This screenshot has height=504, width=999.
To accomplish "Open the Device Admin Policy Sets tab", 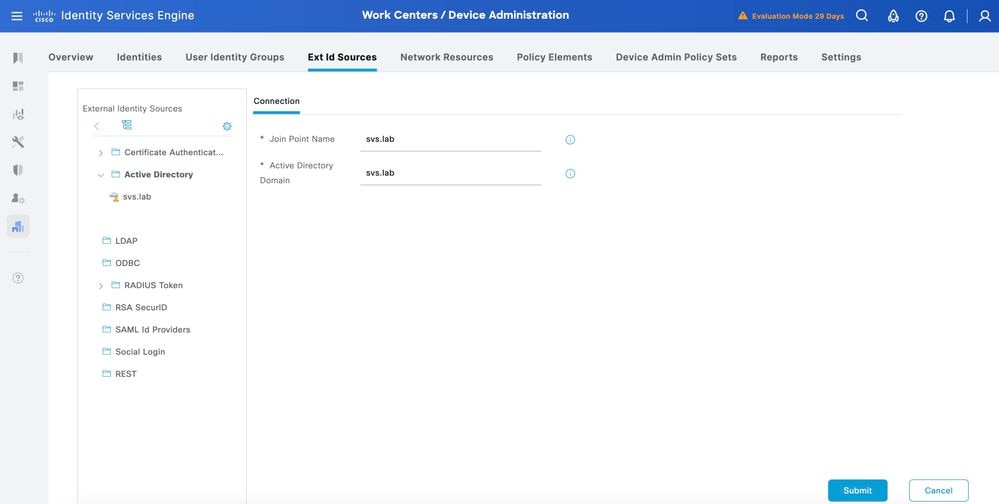I will (676, 57).
